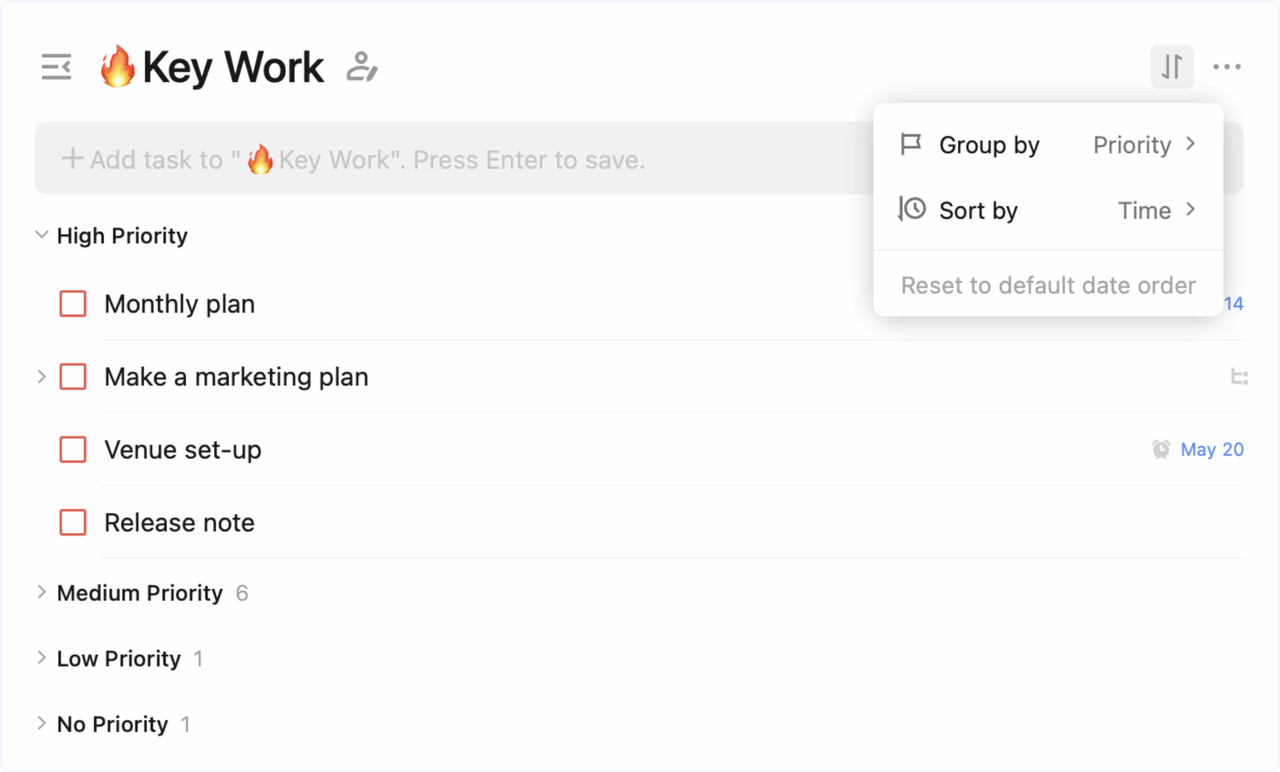Viewport: 1280px width, 772px height.
Task: Click the plus icon in the add task field
Action: pyautogui.click(x=72, y=158)
